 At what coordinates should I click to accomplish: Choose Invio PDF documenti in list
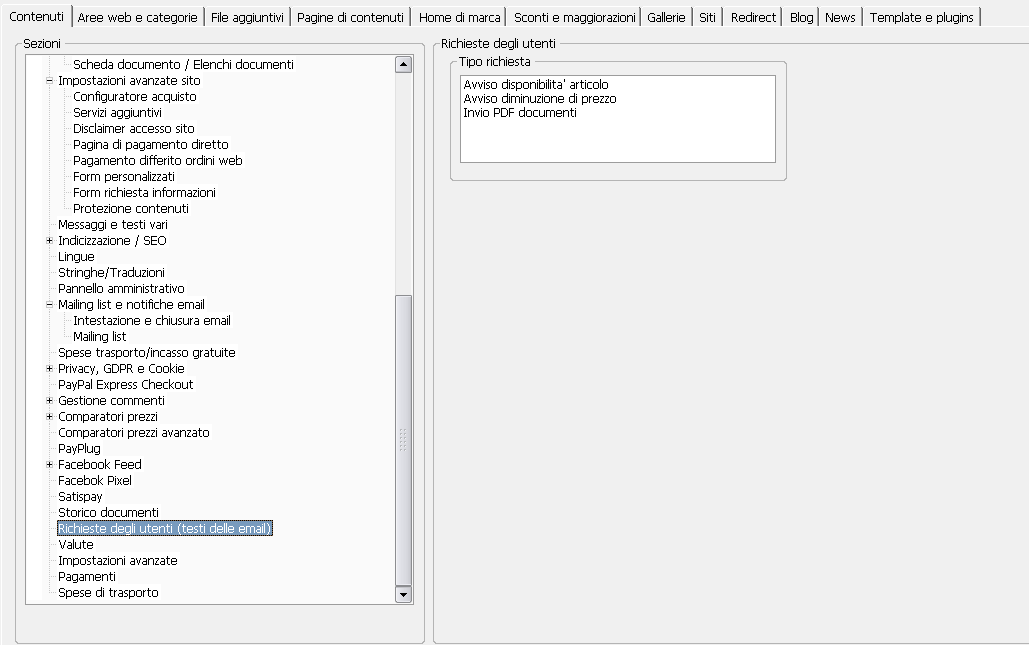coord(520,113)
